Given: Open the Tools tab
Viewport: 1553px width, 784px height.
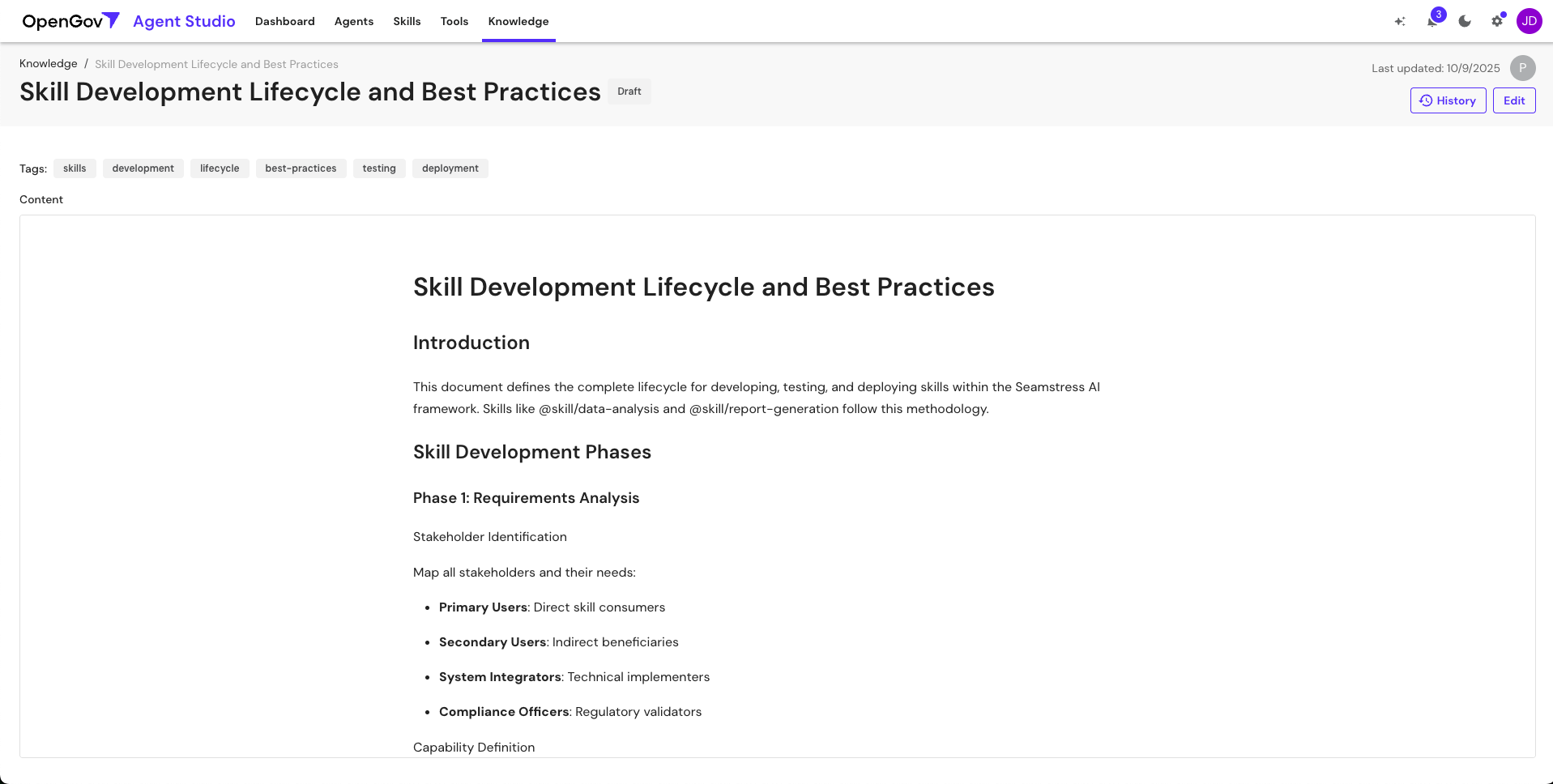Looking at the screenshot, I should [454, 21].
